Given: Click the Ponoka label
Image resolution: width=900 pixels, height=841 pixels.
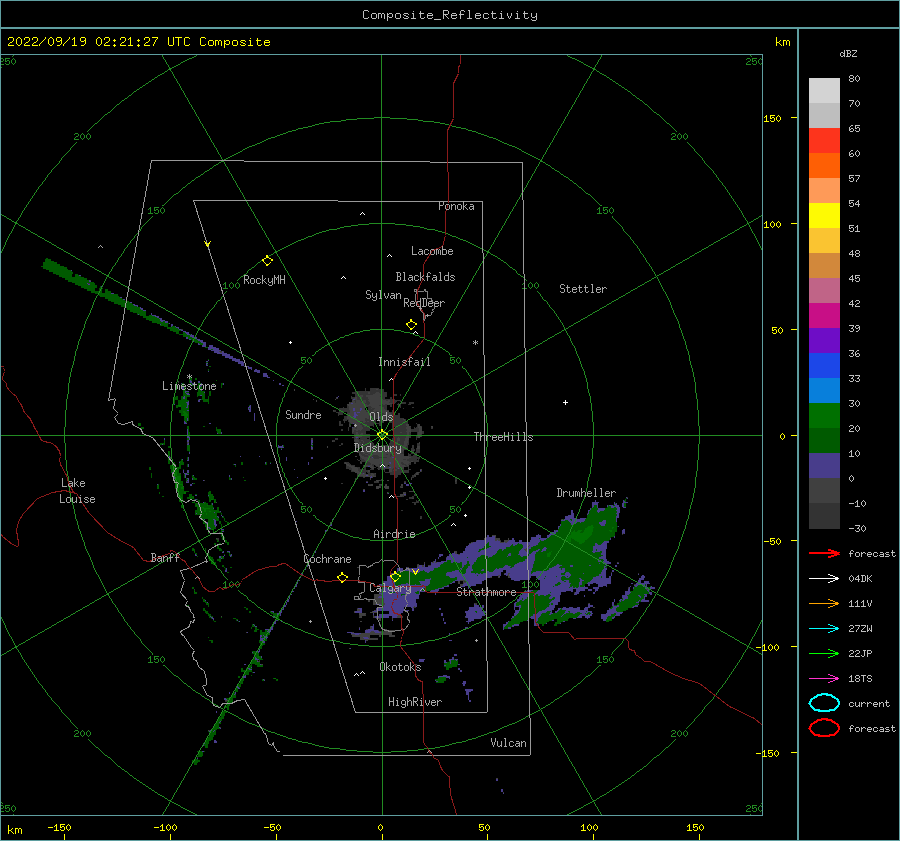Looking at the screenshot, I should click(x=456, y=207).
